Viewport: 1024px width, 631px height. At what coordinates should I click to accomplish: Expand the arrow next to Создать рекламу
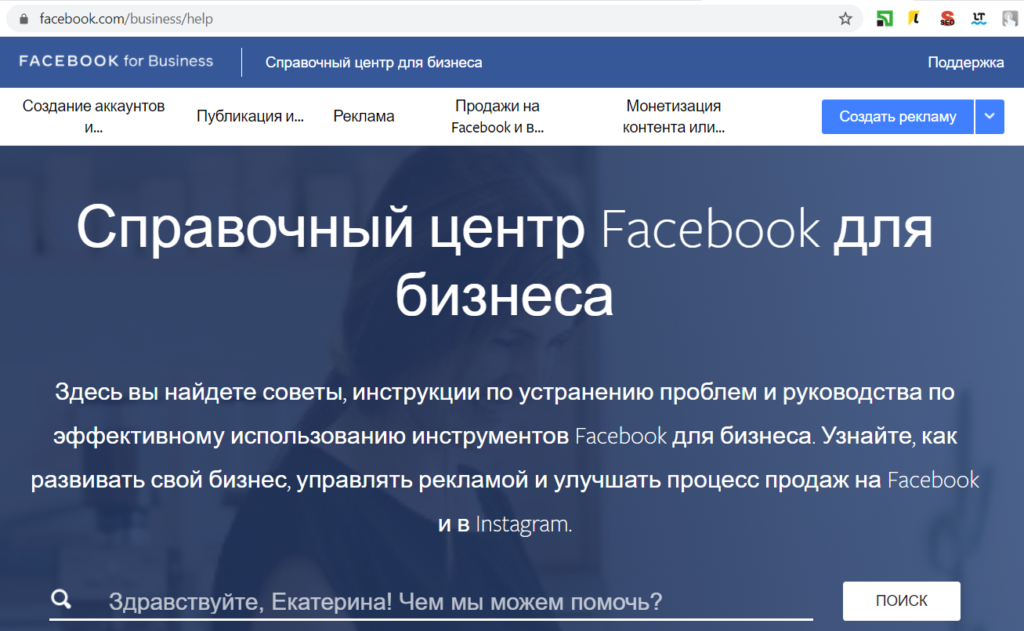989,116
